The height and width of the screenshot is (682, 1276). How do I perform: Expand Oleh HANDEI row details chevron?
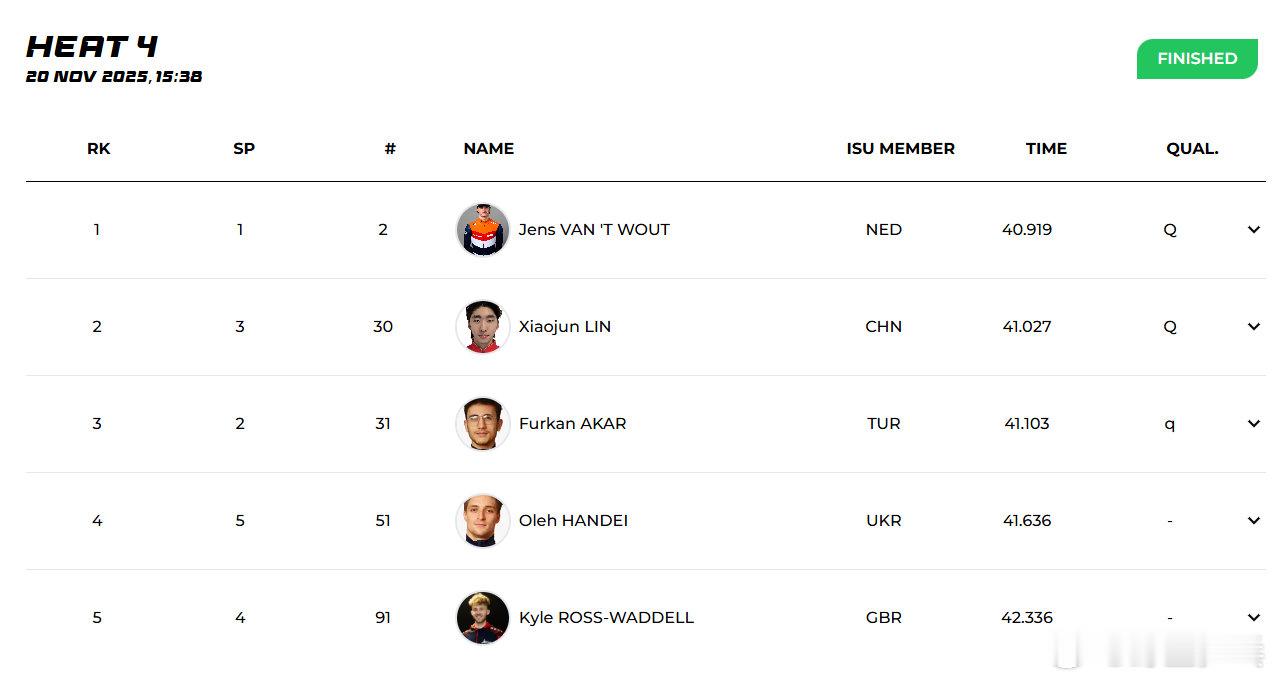1253,520
